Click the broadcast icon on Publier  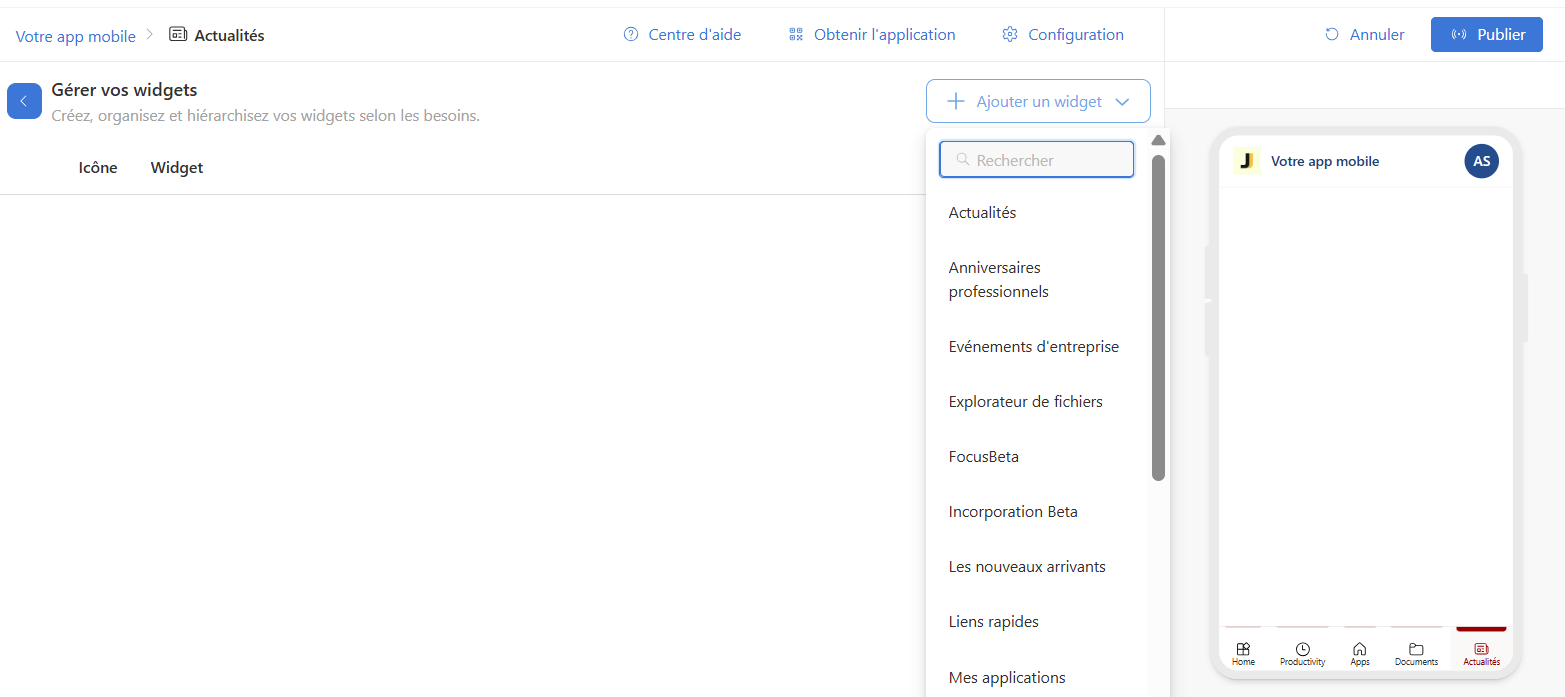pyautogui.click(x=1459, y=34)
